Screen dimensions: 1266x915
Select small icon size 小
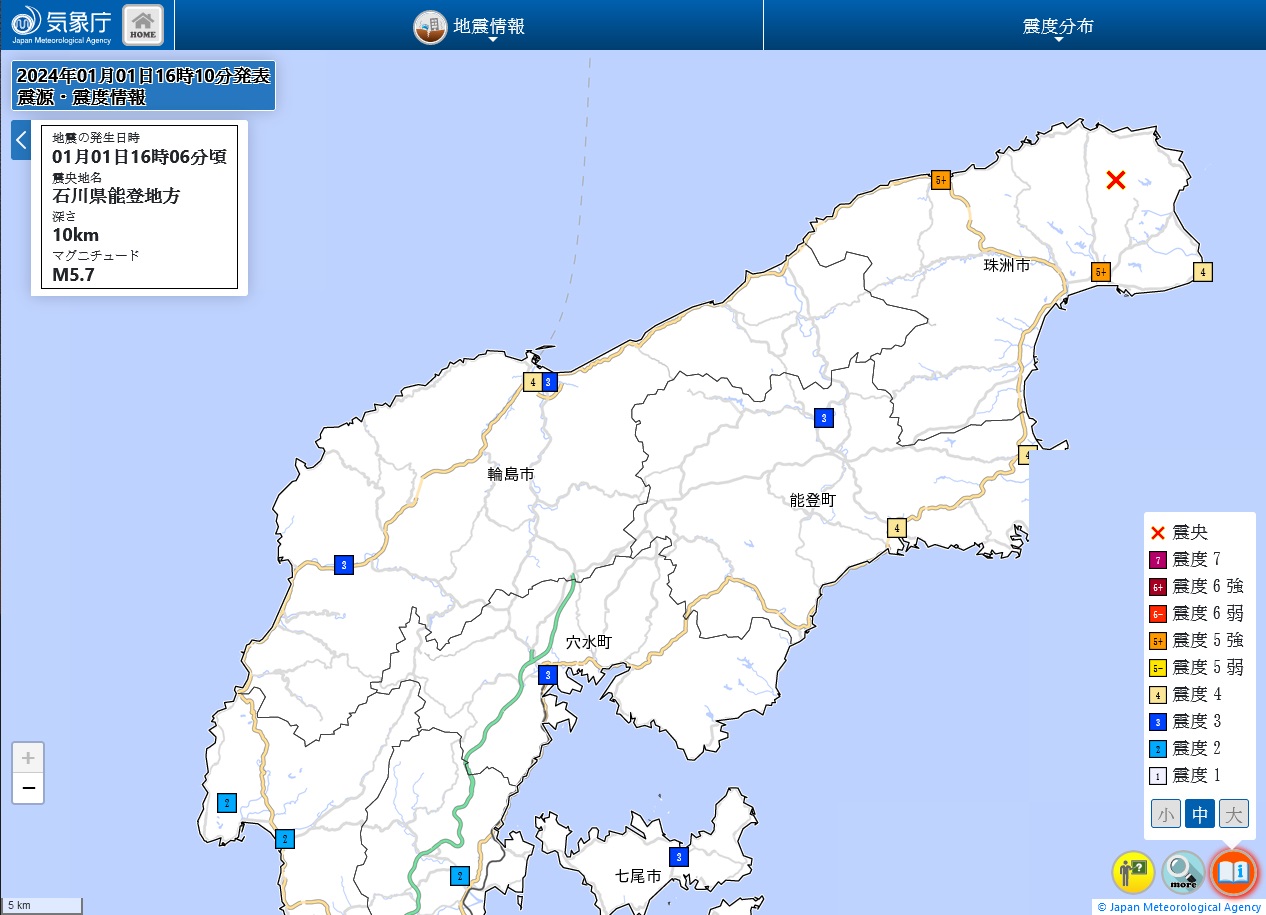point(1165,814)
